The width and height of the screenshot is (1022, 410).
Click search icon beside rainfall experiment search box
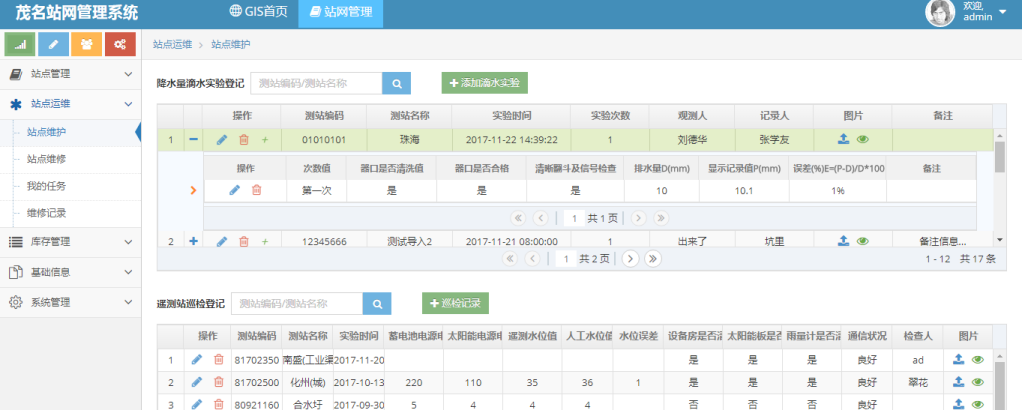tap(396, 84)
